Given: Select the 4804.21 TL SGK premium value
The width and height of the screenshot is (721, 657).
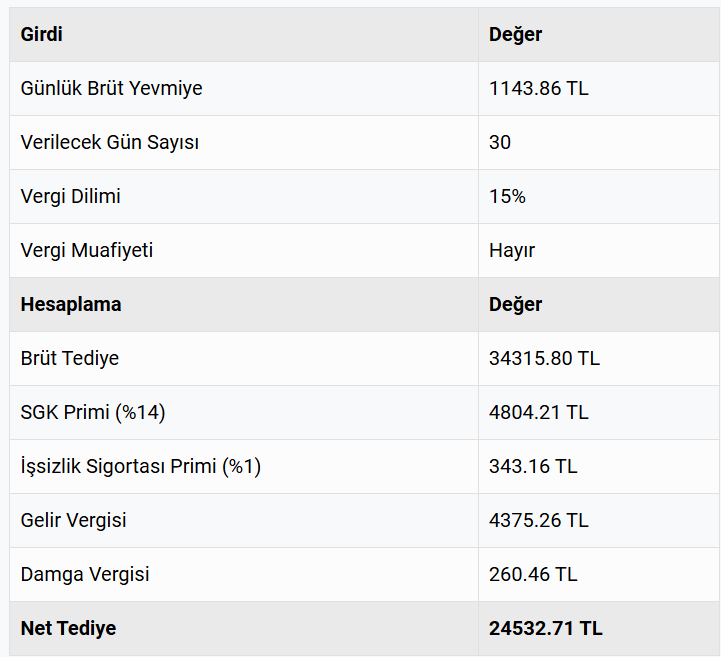Looking at the screenshot, I should tap(538, 412).
